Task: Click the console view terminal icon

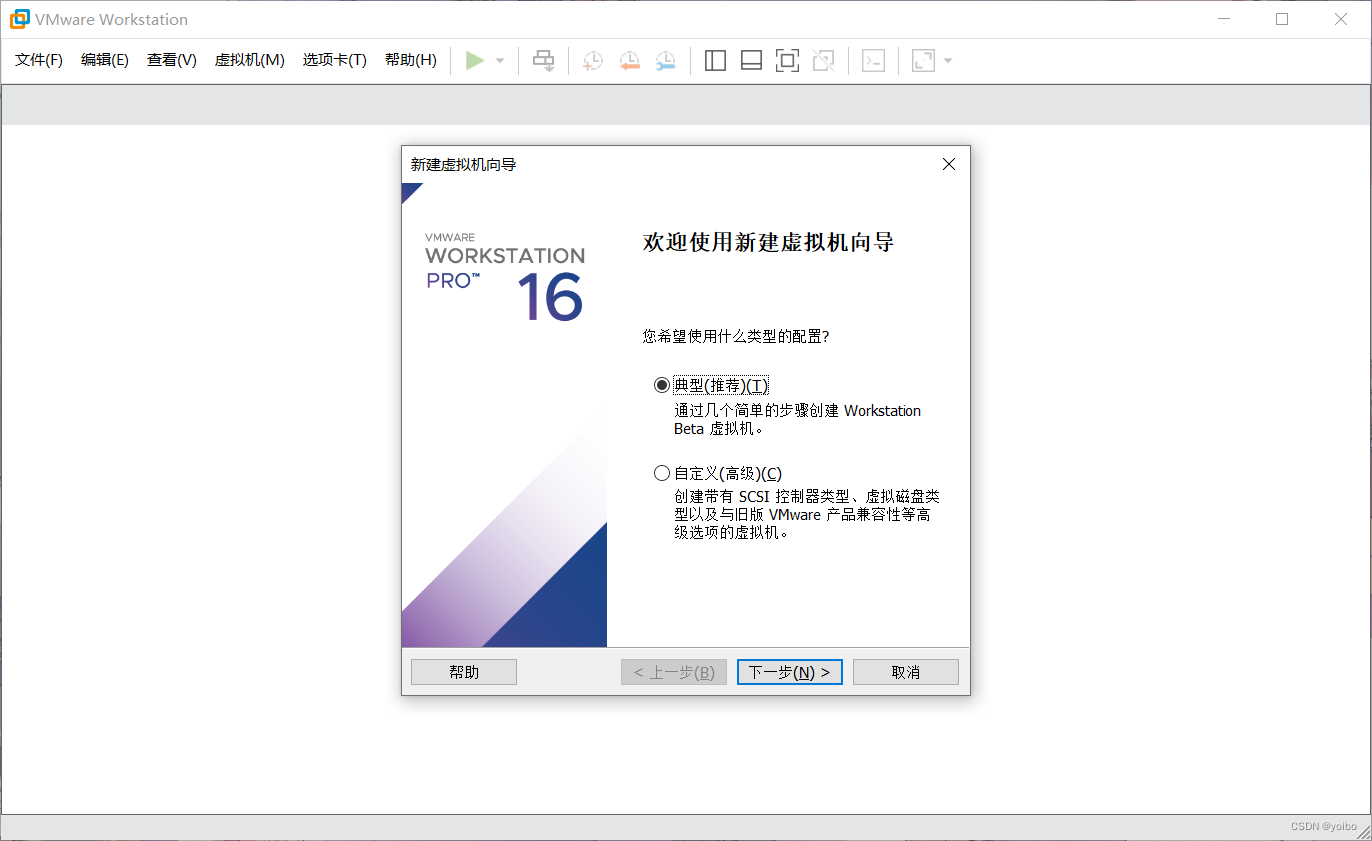Action: (x=873, y=60)
